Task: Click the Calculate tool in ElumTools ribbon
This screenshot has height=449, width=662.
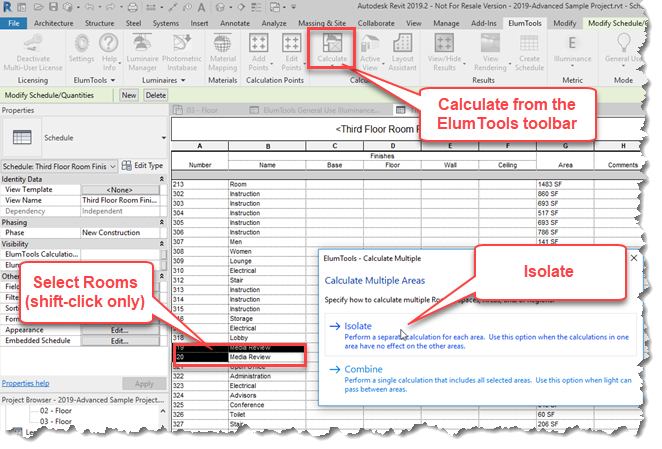Action: pos(332,48)
